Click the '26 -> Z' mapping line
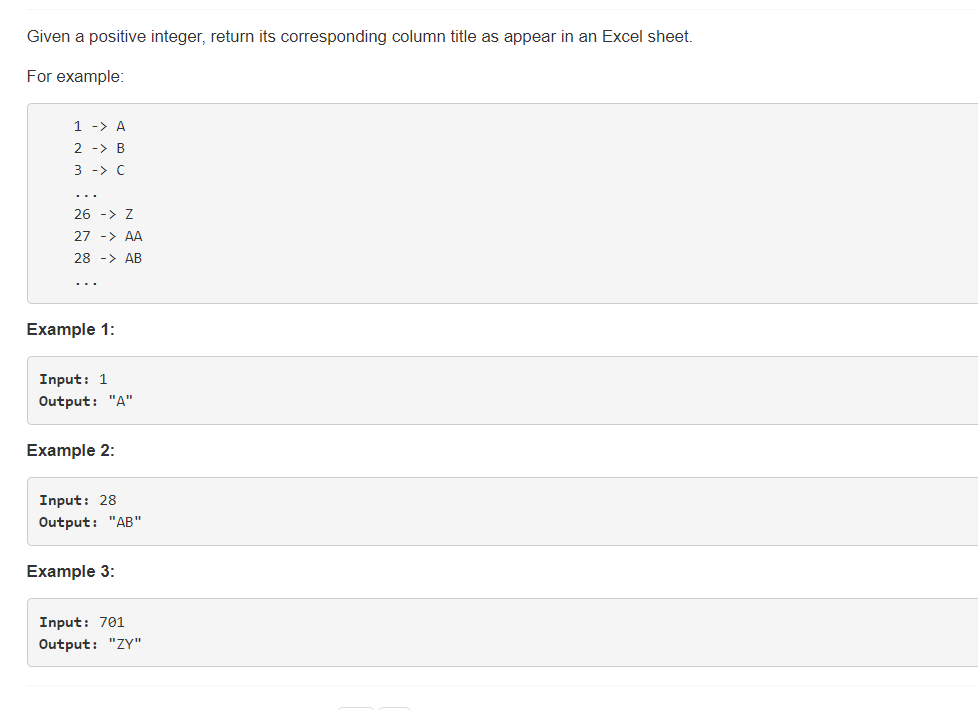Viewport: 978px width, 710px height. click(x=104, y=215)
